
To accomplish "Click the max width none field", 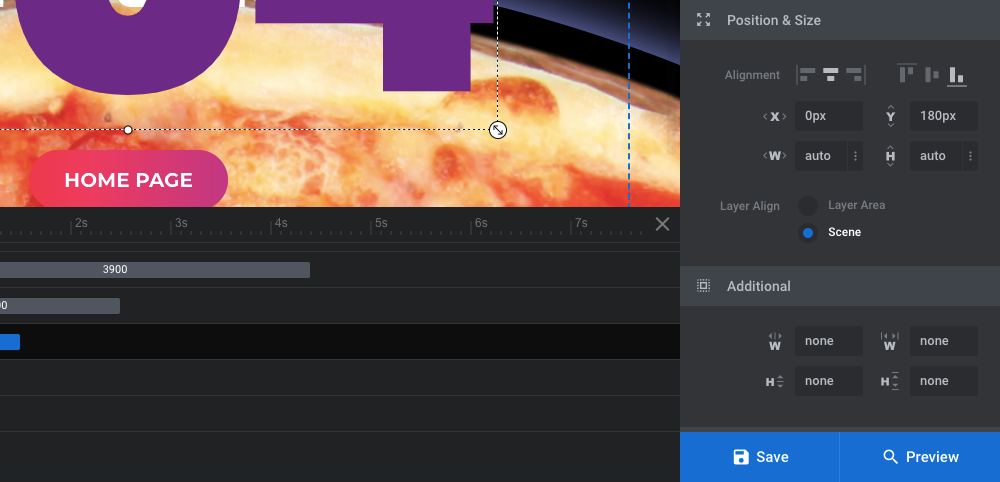I will (943, 341).
